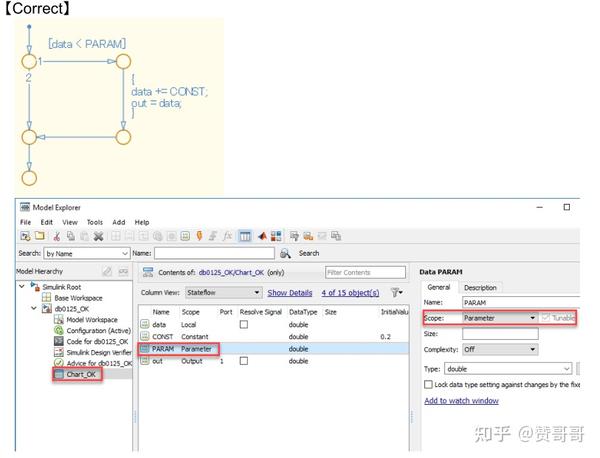Click the Model Explorer title icon

(x=25, y=207)
